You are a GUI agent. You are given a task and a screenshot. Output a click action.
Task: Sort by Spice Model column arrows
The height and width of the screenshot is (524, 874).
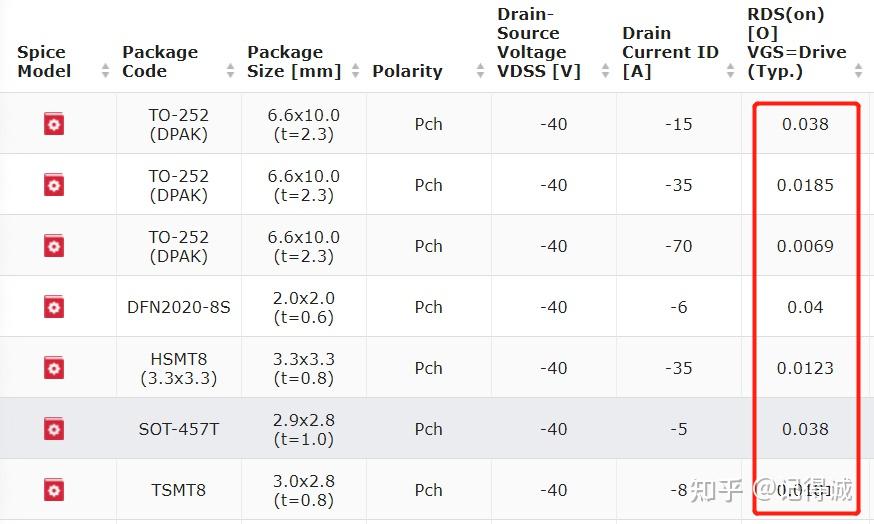coord(106,71)
